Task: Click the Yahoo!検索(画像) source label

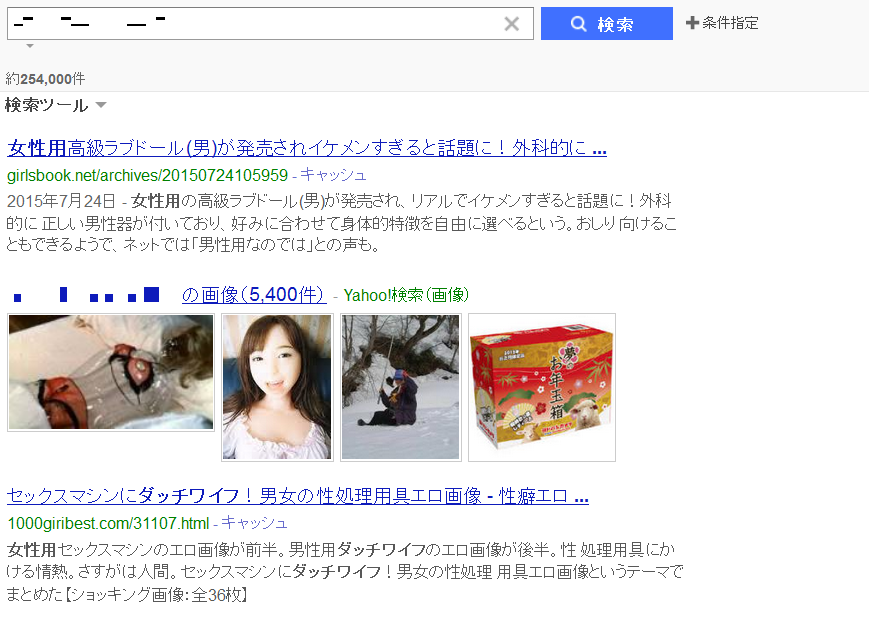Action: [x=406, y=295]
